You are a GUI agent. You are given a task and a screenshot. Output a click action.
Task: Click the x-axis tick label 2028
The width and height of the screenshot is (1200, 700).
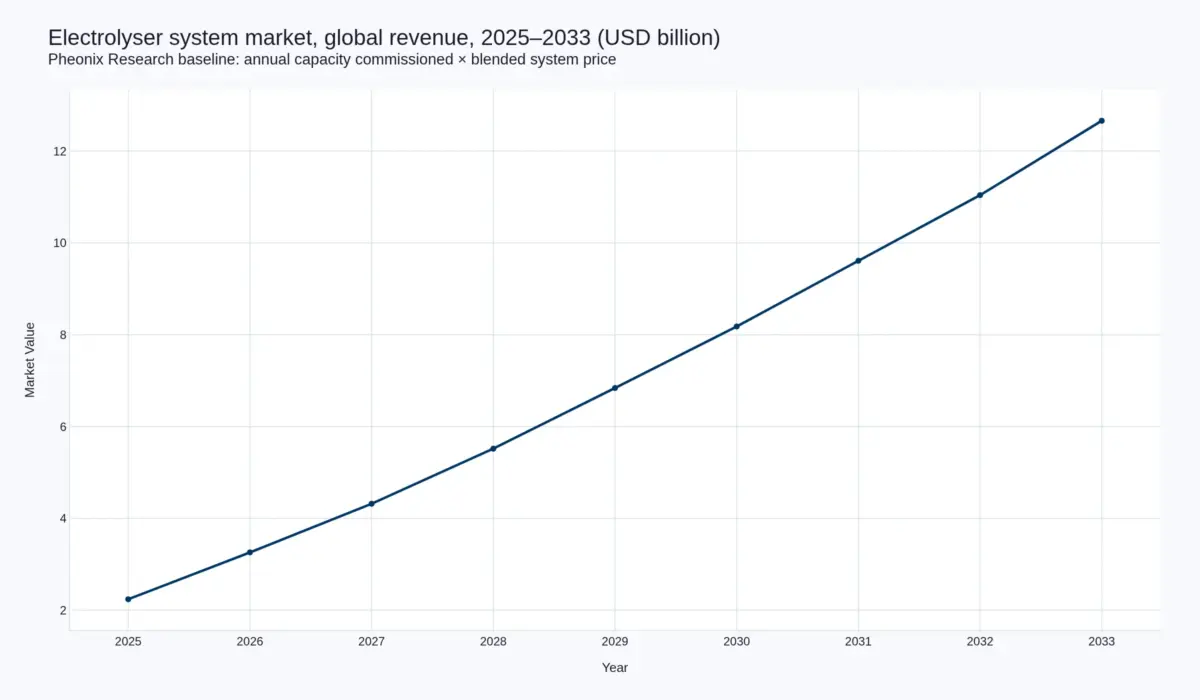pos(493,642)
